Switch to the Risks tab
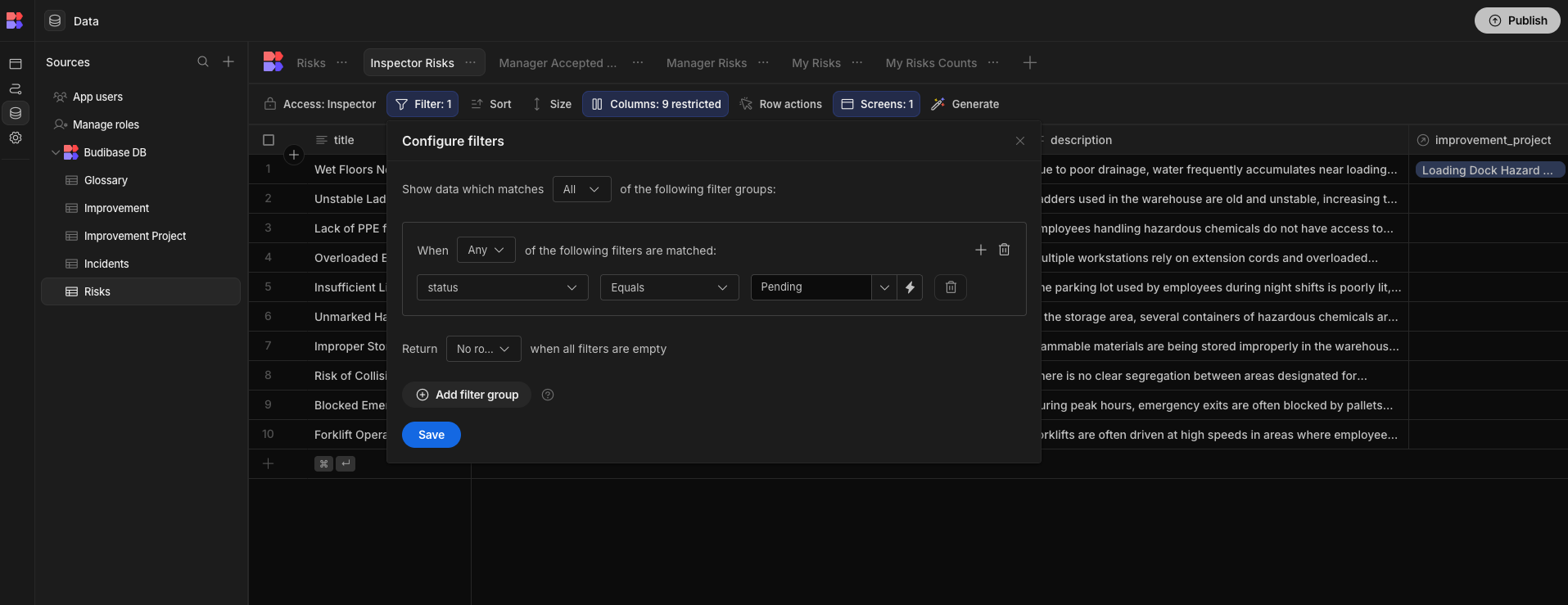This screenshot has height=605, width=1568. coord(311,63)
